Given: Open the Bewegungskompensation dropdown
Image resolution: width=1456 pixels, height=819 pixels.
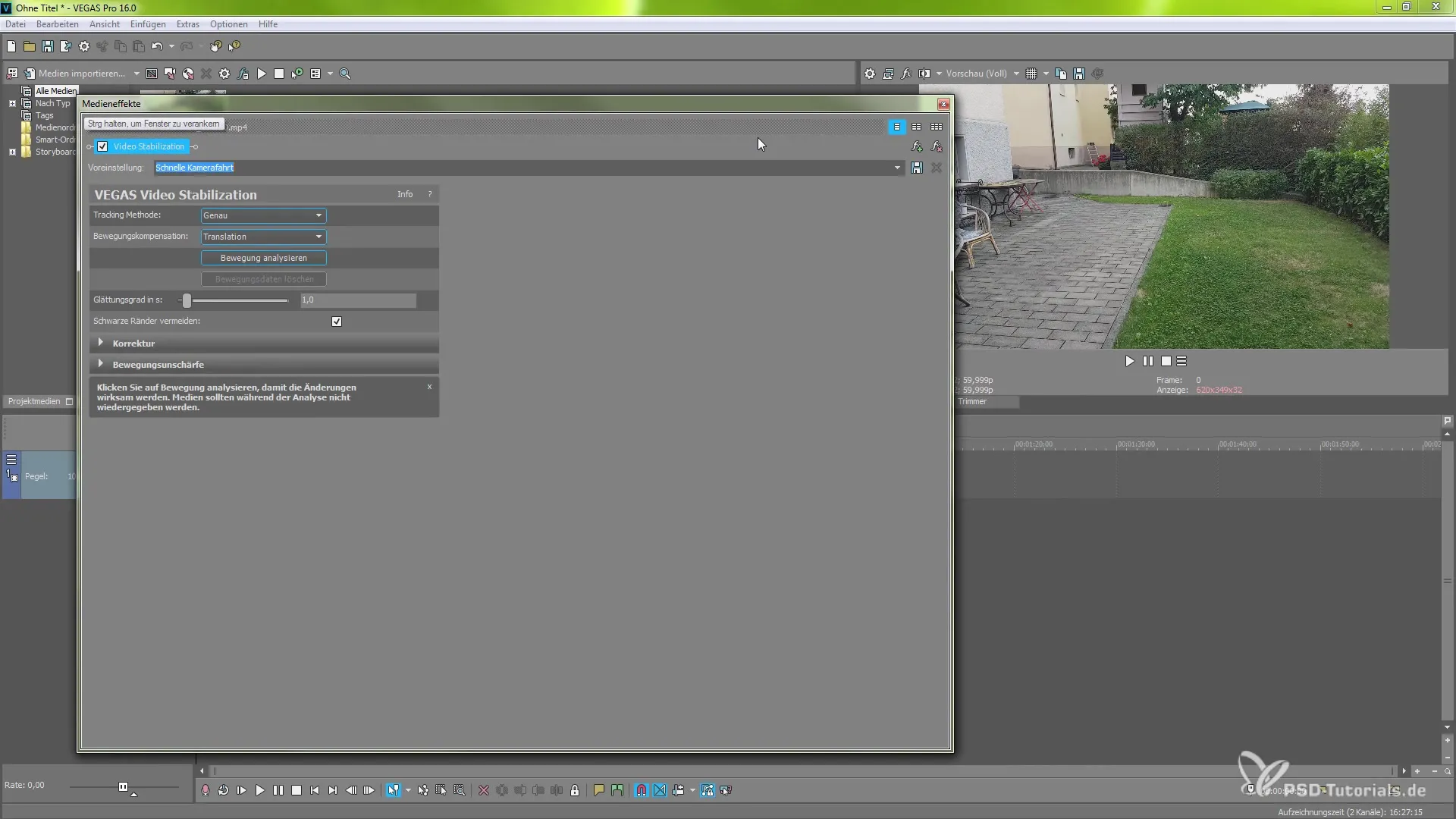Looking at the screenshot, I should (263, 237).
